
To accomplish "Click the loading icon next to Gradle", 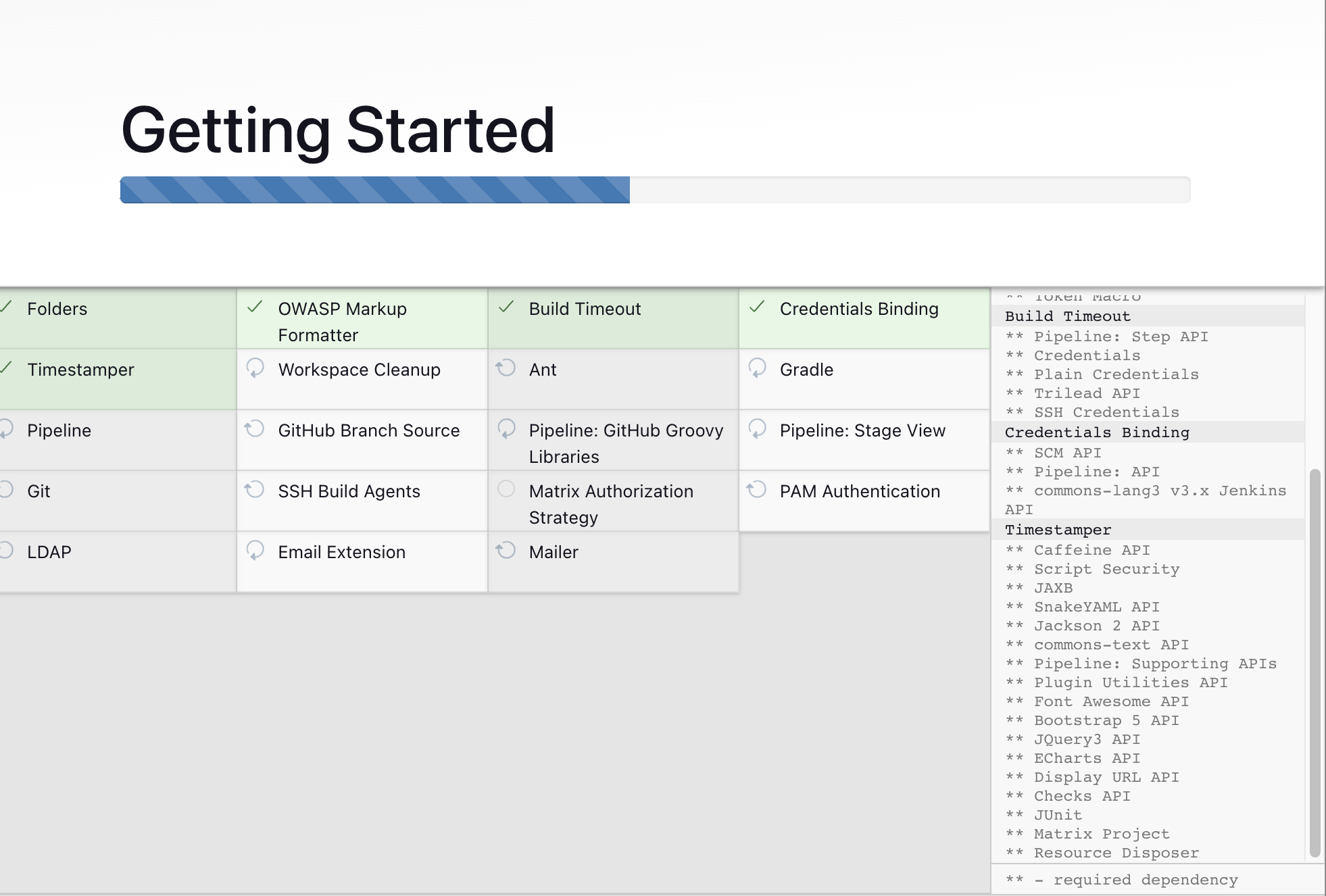I will [x=757, y=368].
